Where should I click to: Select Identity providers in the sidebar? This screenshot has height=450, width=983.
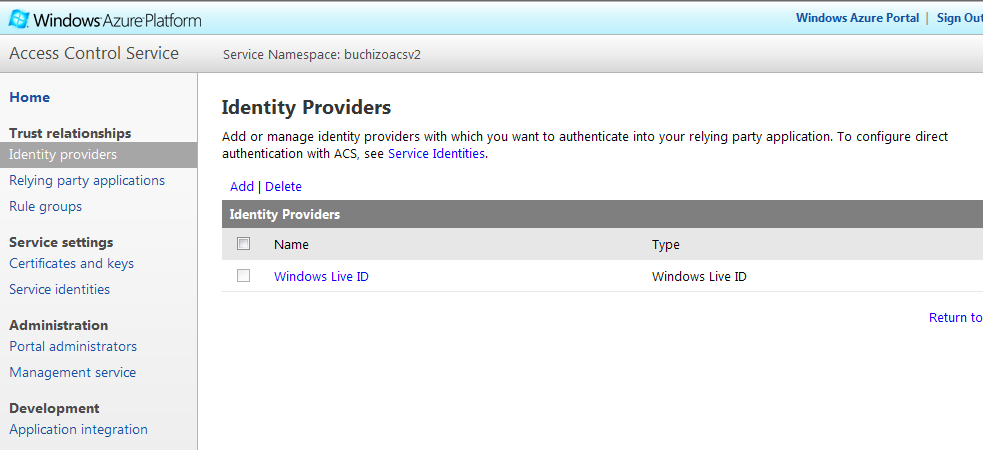(63, 155)
